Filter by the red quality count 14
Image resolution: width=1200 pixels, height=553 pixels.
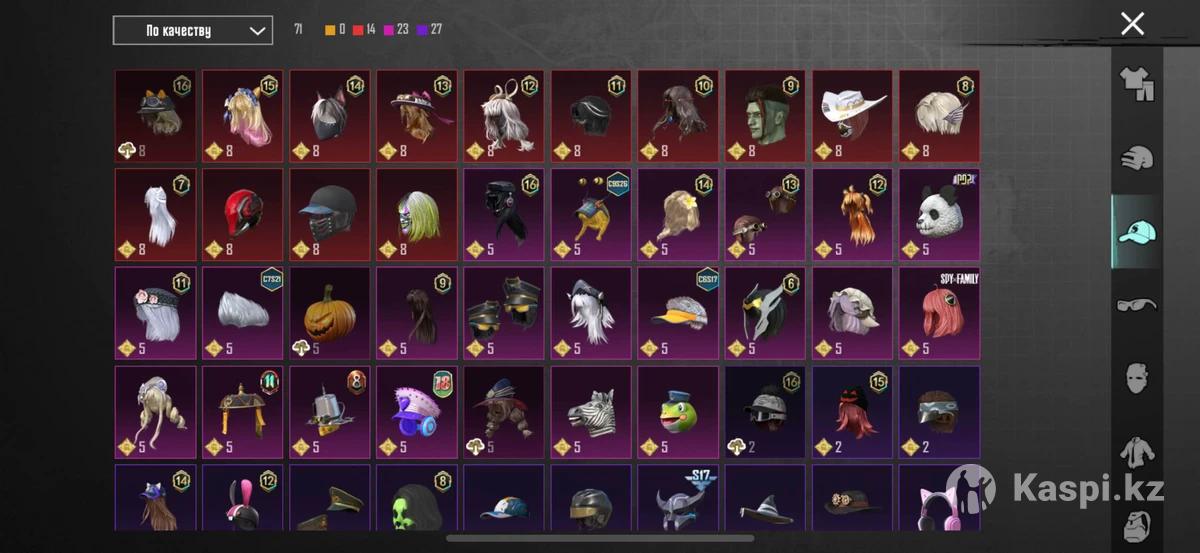(x=364, y=30)
